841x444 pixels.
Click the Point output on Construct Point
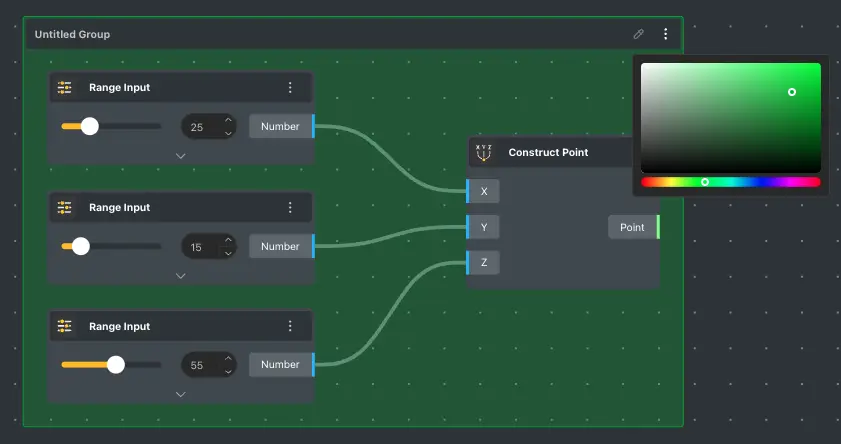coord(633,227)
